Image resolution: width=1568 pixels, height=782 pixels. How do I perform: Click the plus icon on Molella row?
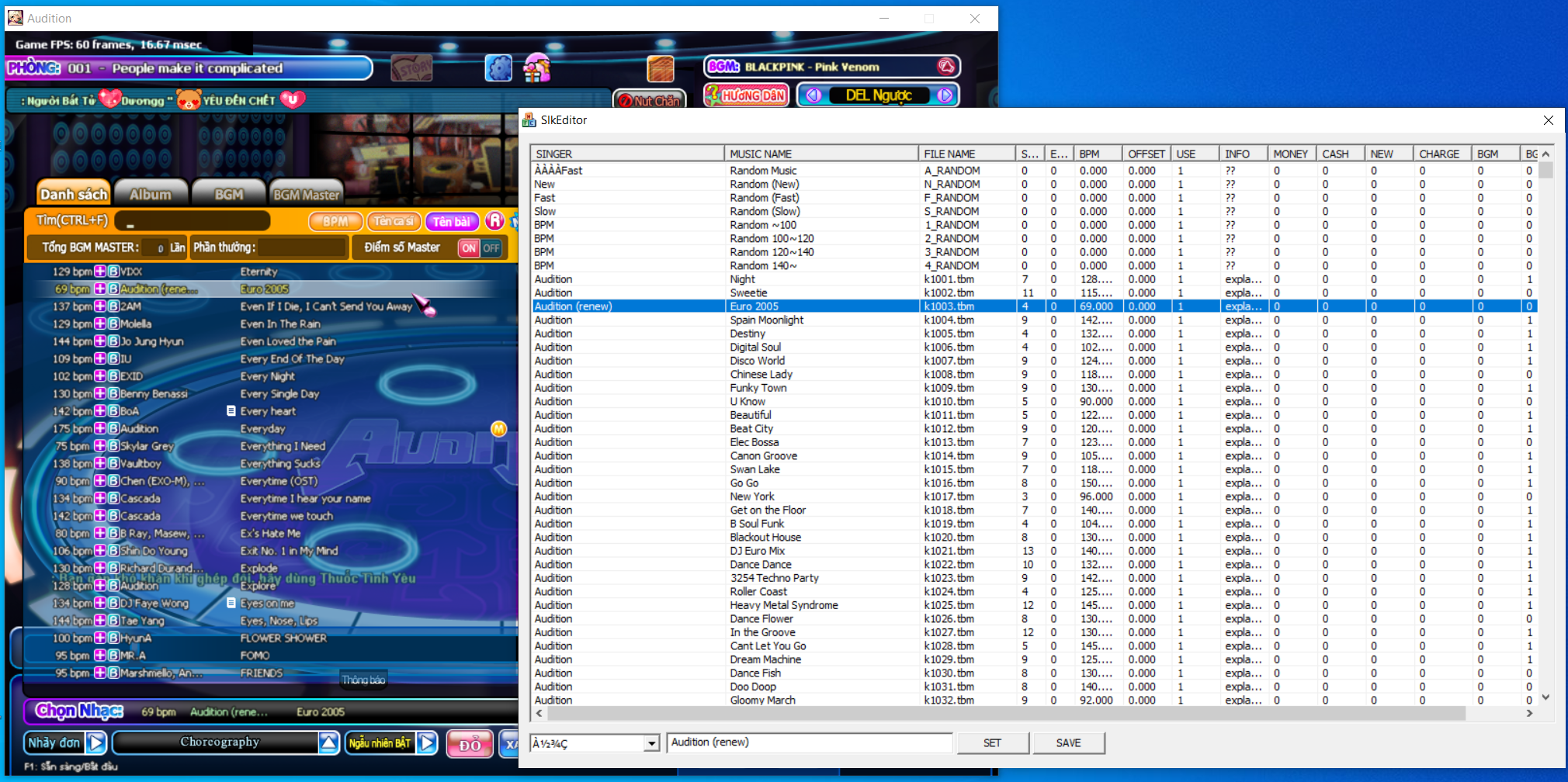click(x=100, y=324)
